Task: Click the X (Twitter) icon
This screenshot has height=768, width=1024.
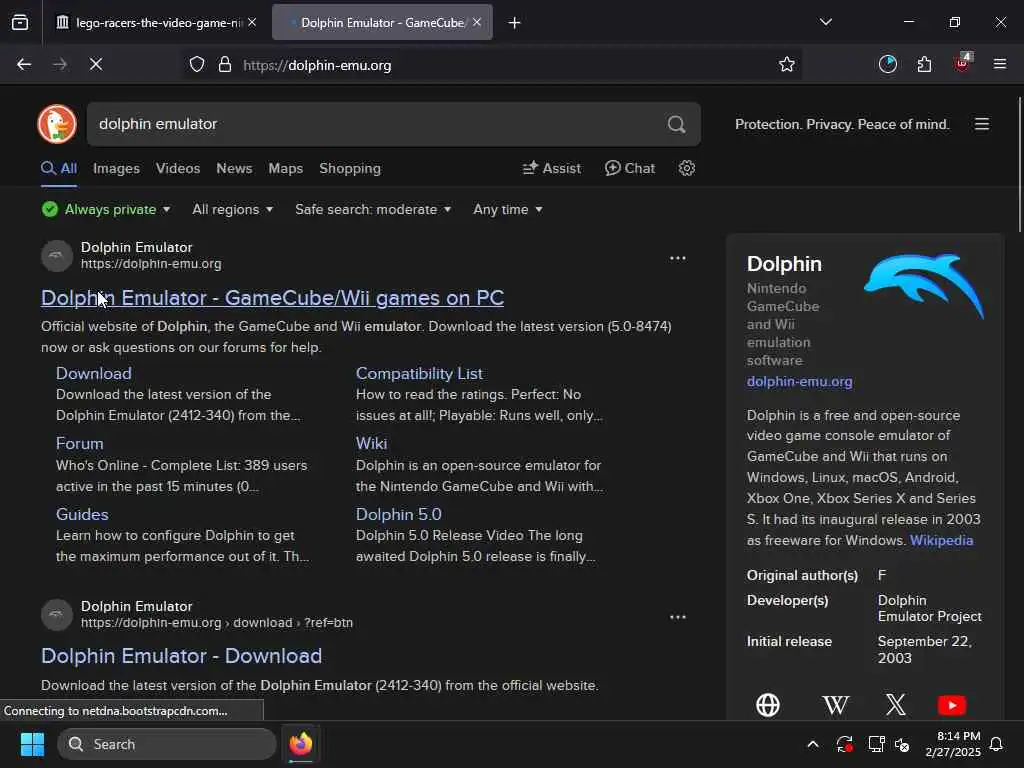Action: pos(895,705)
